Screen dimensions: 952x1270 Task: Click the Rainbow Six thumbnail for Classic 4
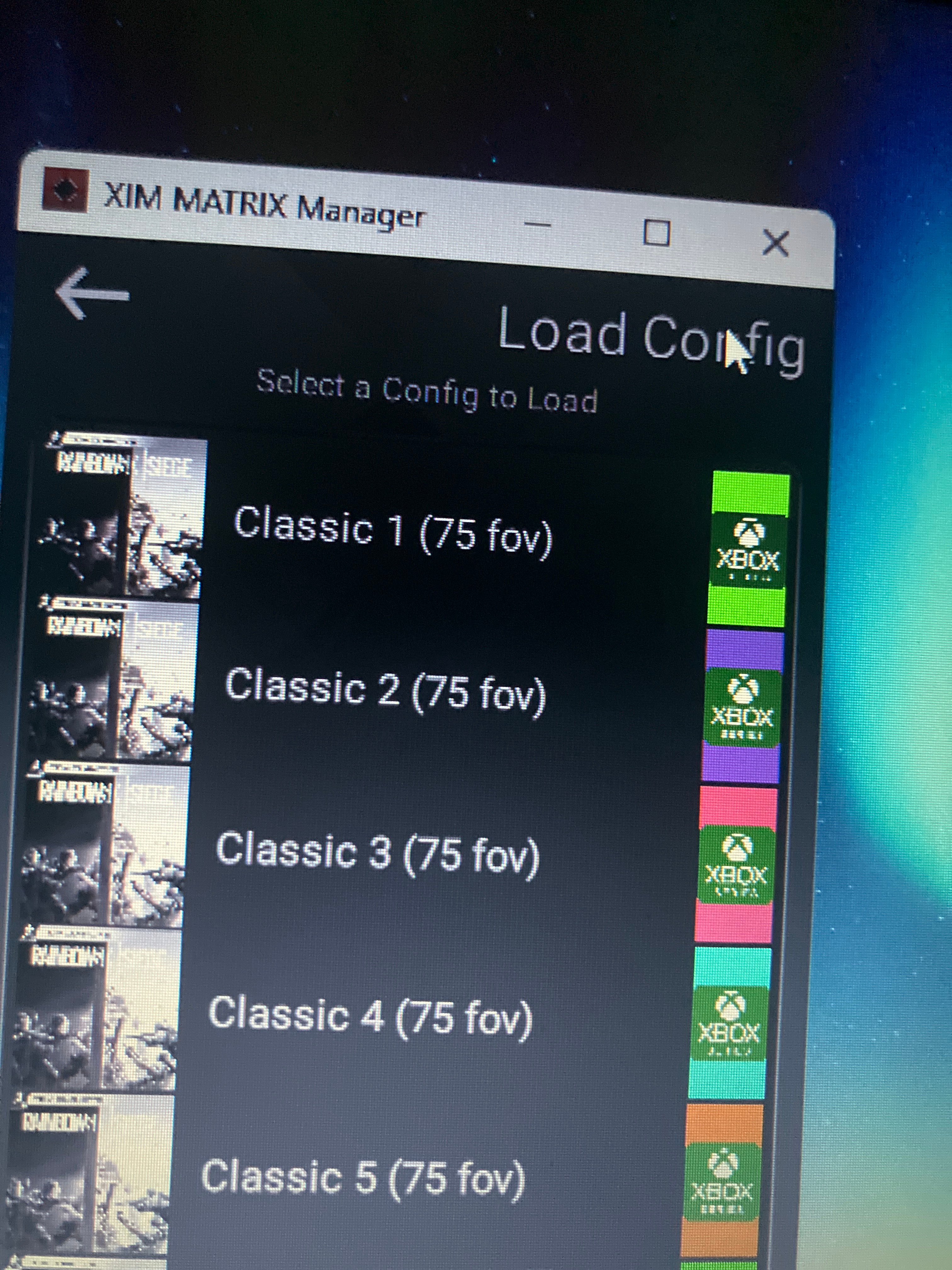96,1008
